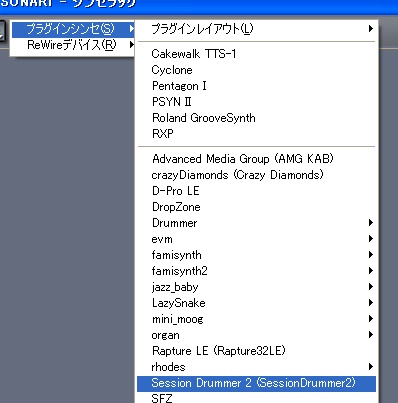Click the Drummer menu entry text
The width and height of the screenshot is (398, 403).
pyautogui.click(x=174, y=223)
